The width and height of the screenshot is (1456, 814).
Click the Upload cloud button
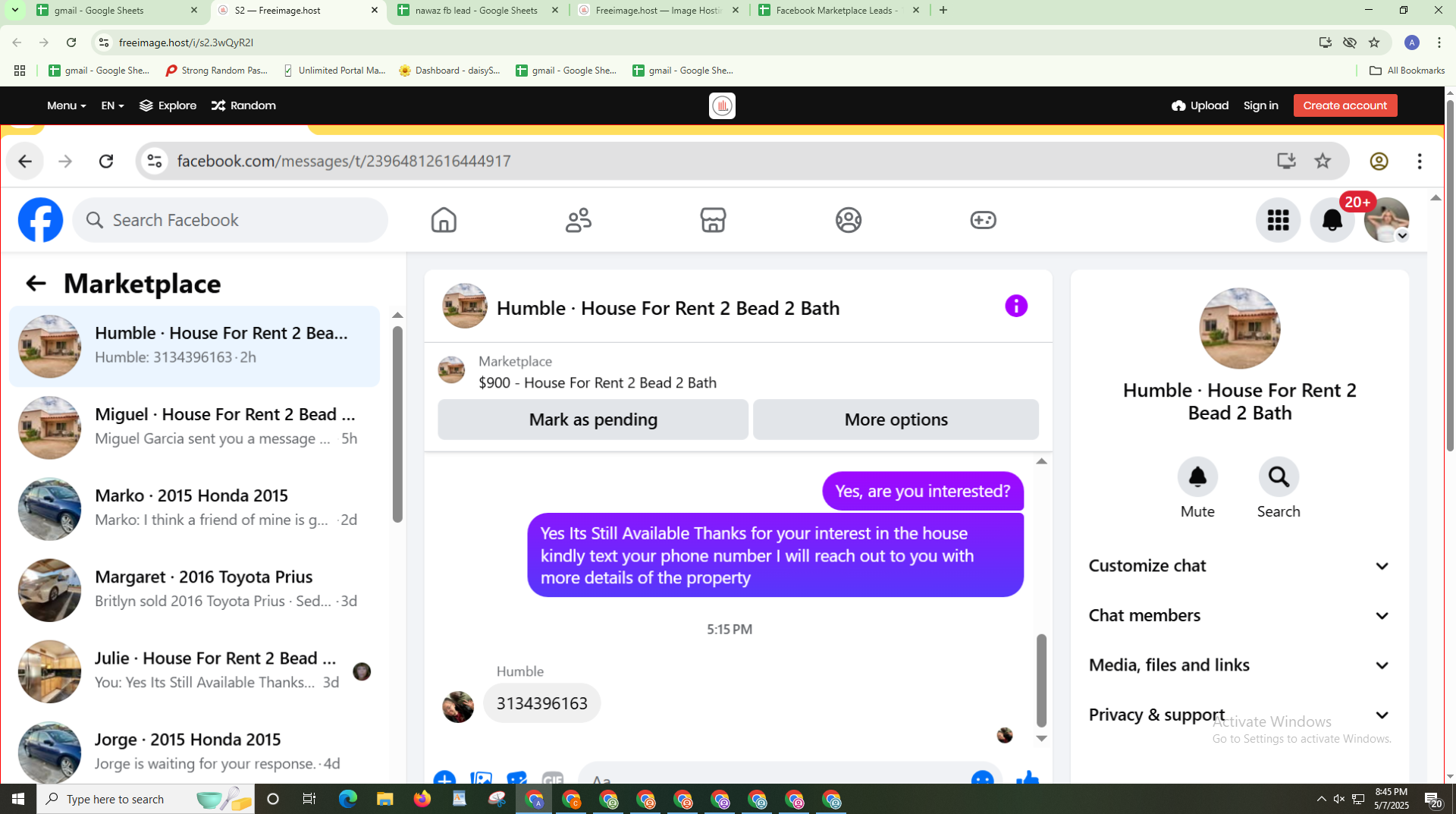pos(1200,105)
